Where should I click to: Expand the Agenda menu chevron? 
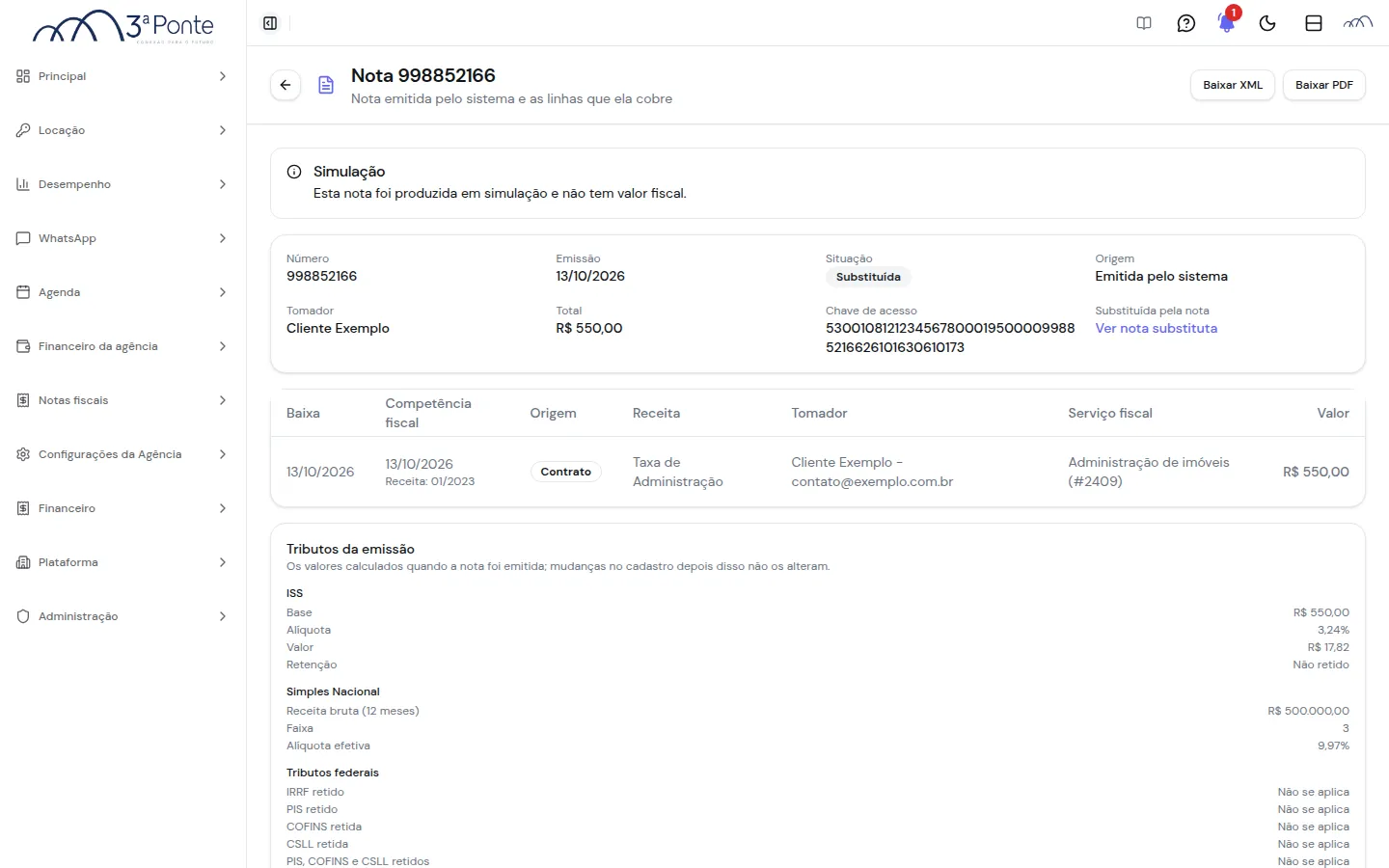223,292
